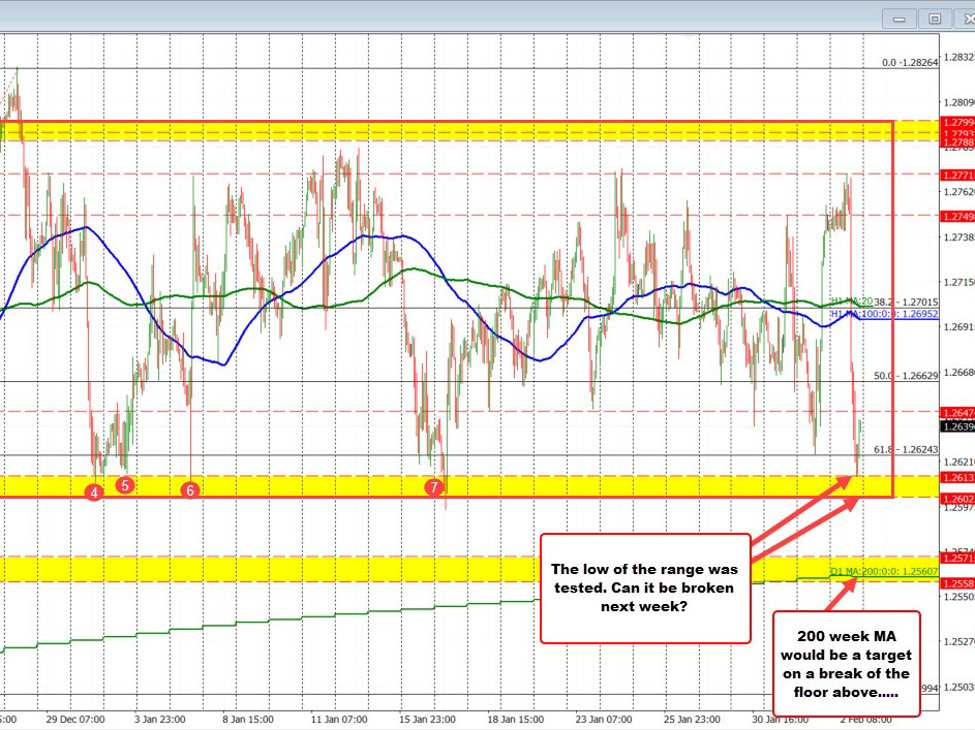
Task: Click the numbered marker 4 on the chart
Action: (x=94, y=491)
